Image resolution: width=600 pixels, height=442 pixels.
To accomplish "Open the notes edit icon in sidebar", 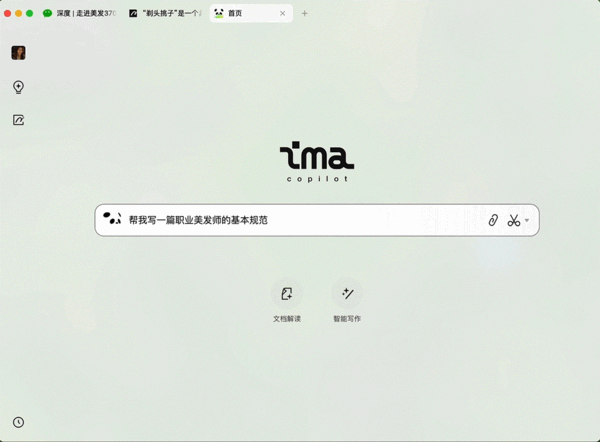I will (x=18, y=120).
